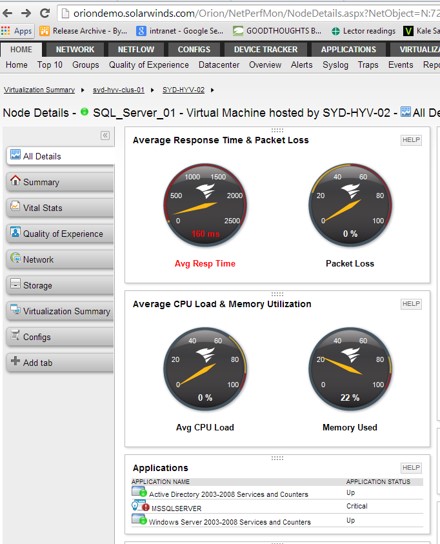Click the plus icon for Add tab

point(15,361)
